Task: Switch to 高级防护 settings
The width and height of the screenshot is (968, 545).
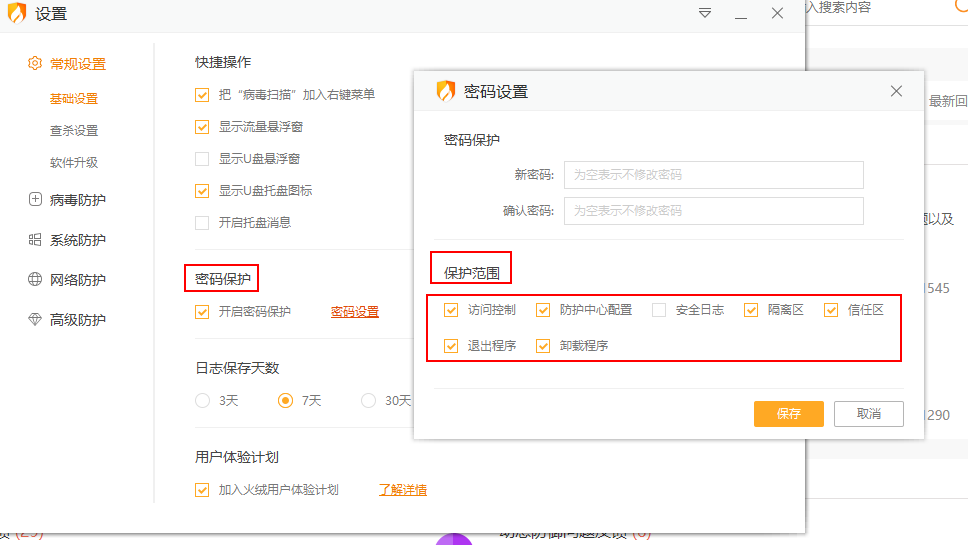Action: click(78, 320)
